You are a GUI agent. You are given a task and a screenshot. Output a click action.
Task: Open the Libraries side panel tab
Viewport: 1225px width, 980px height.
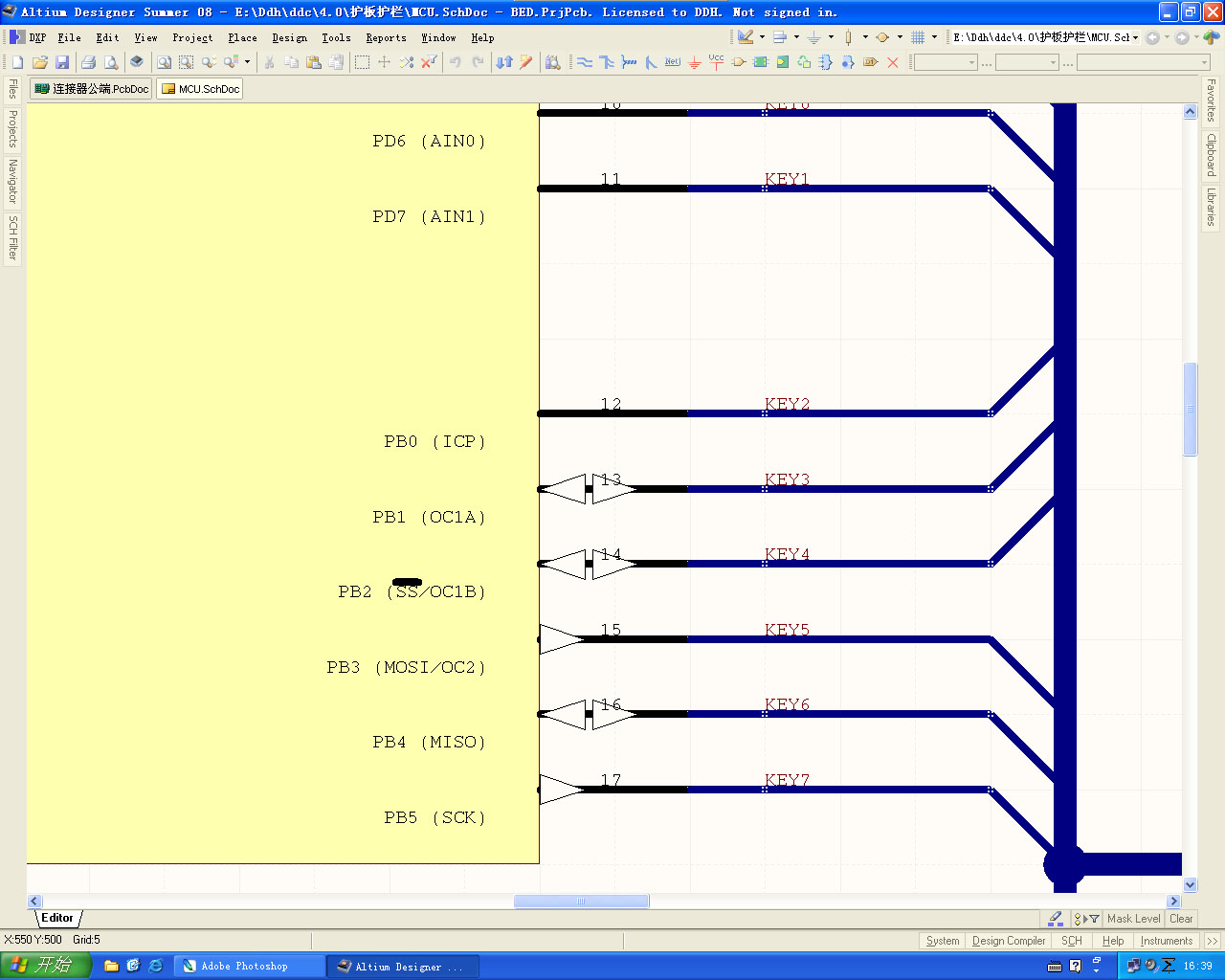pyautogui.click(x=1211, y=207)
